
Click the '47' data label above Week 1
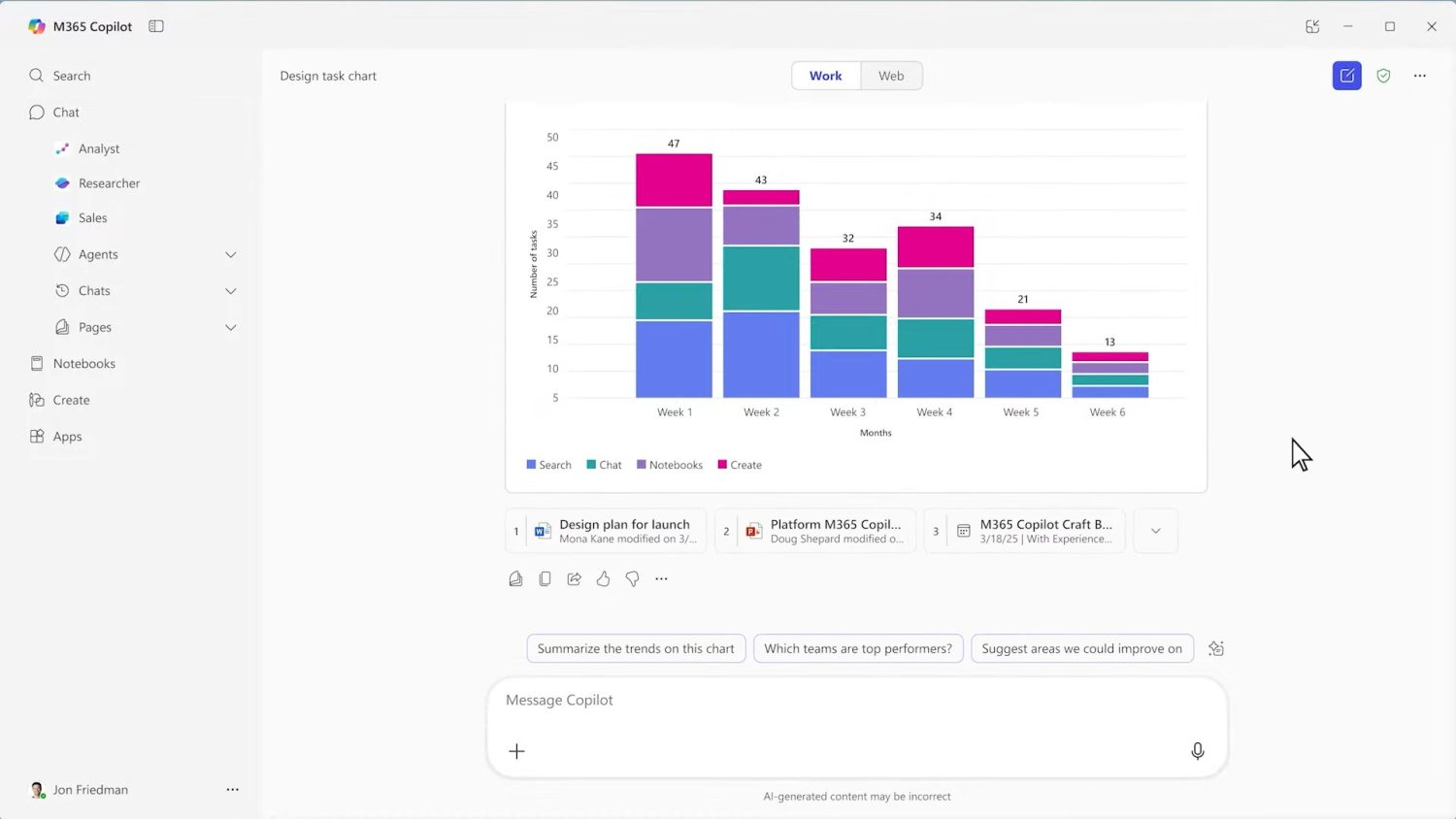click(674, 144)
